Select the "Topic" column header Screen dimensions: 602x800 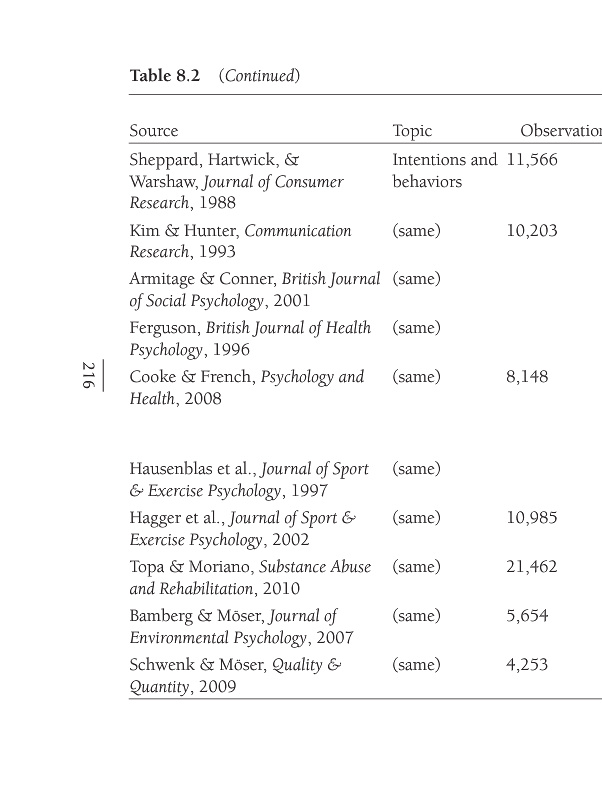[412, 131]
